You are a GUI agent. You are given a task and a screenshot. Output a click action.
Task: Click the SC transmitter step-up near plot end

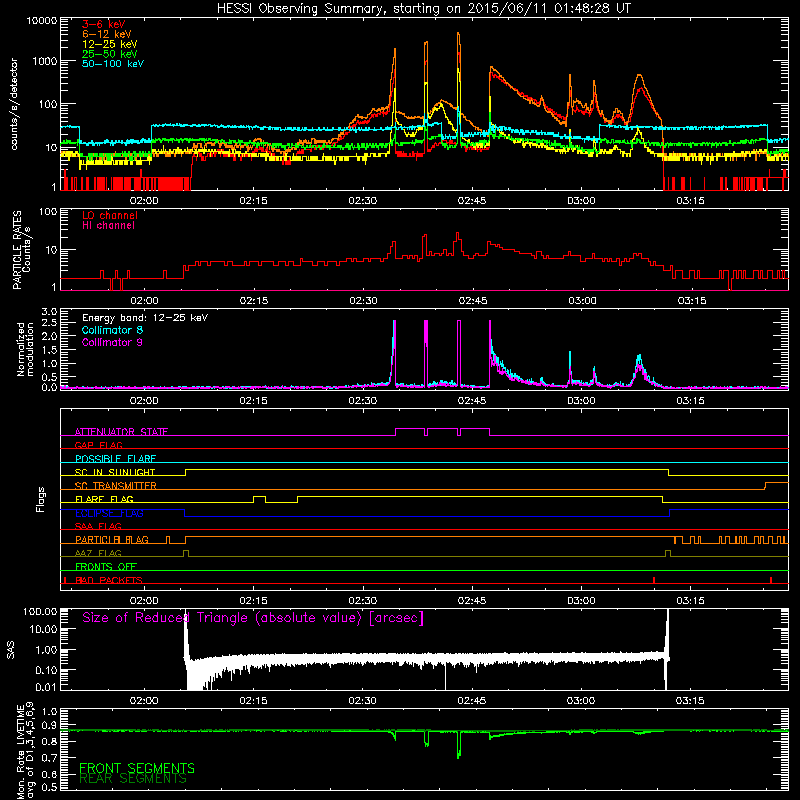coord(765,485)
